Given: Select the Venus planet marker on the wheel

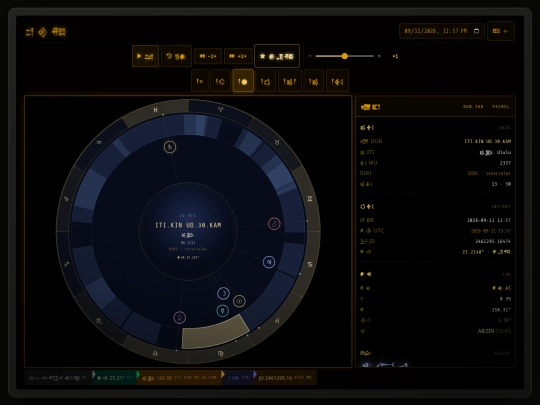Looking at the screenshot, I should [x=179, y=317].
